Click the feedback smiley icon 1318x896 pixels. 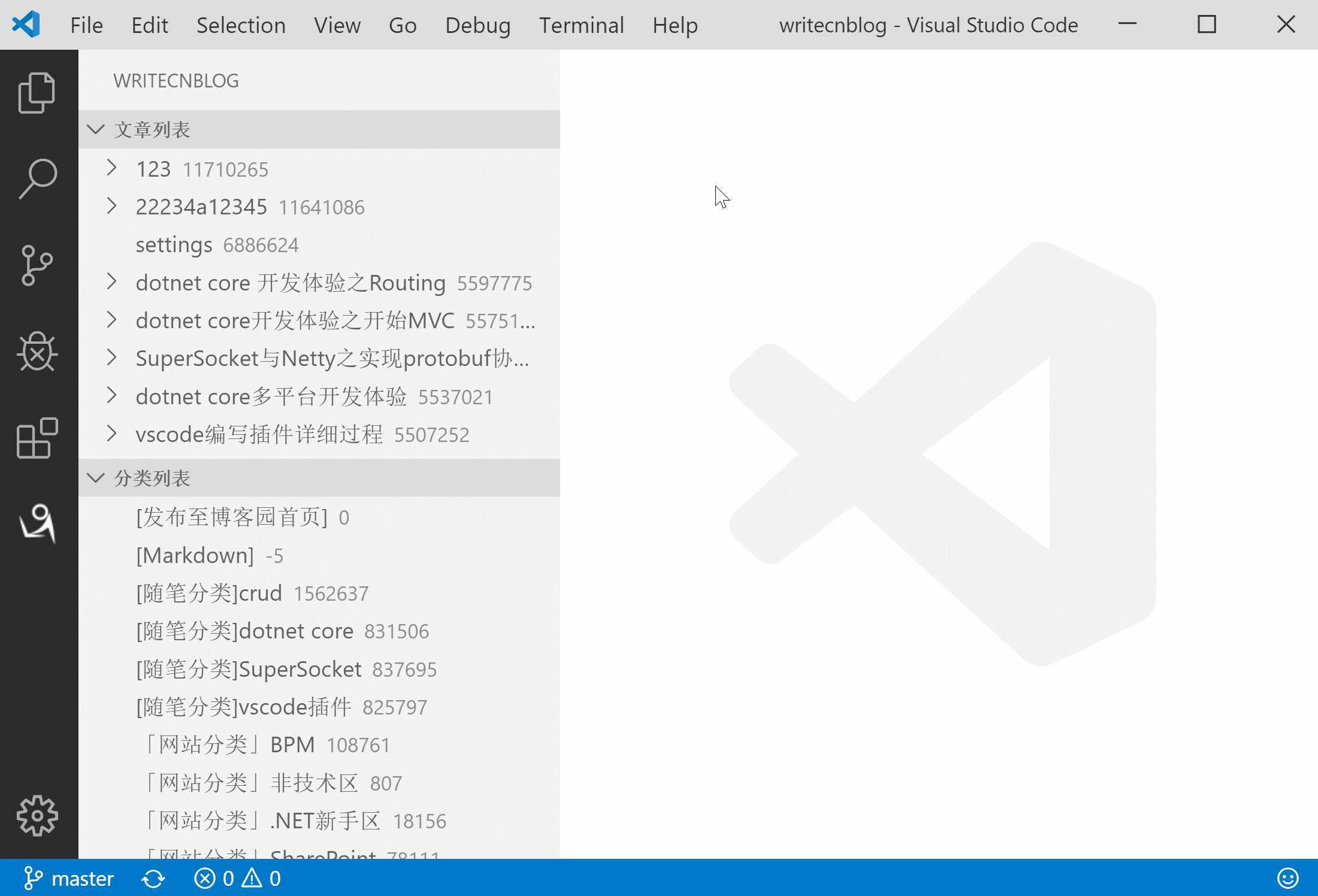[x=1287, y=879]
